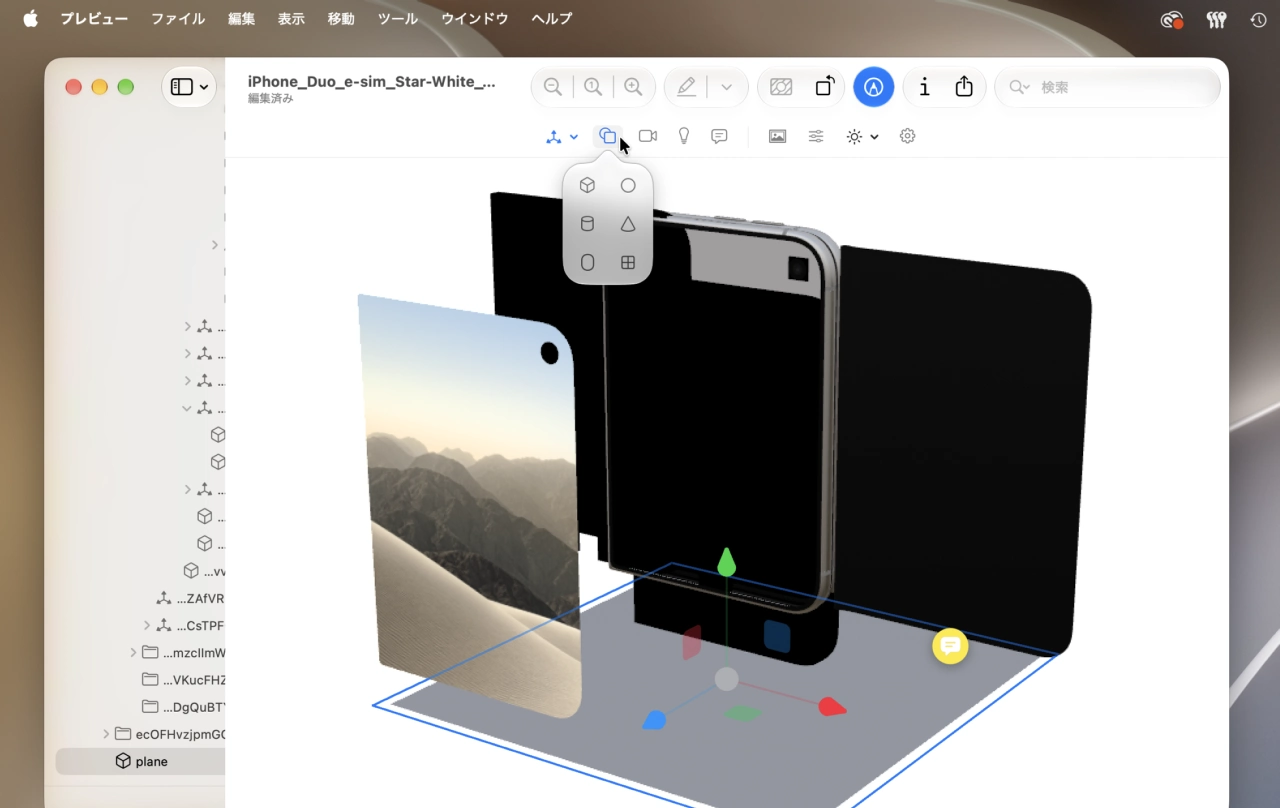Open the share button
Viewport: 1280px width, 808px height.
point(964,87)
